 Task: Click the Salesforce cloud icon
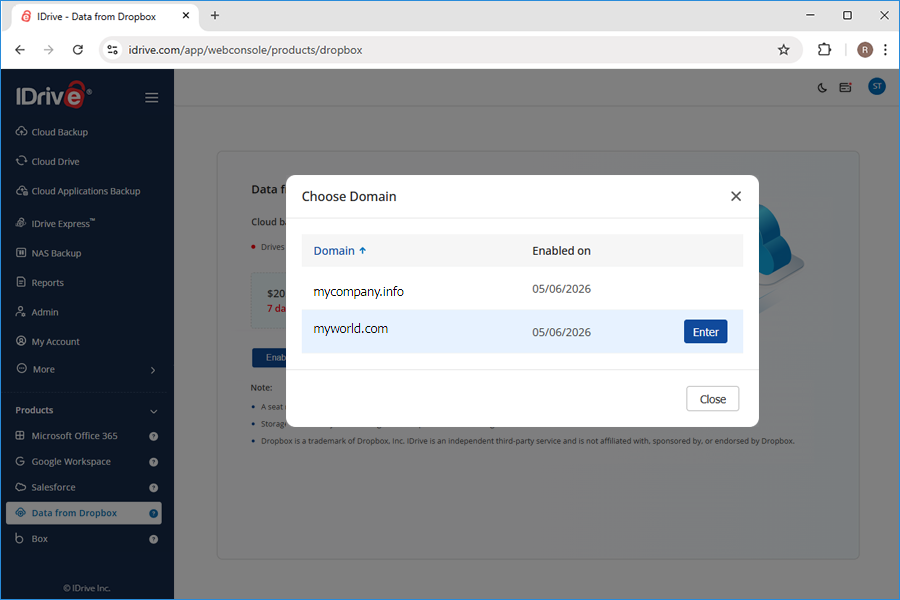[x=21, y=487]
